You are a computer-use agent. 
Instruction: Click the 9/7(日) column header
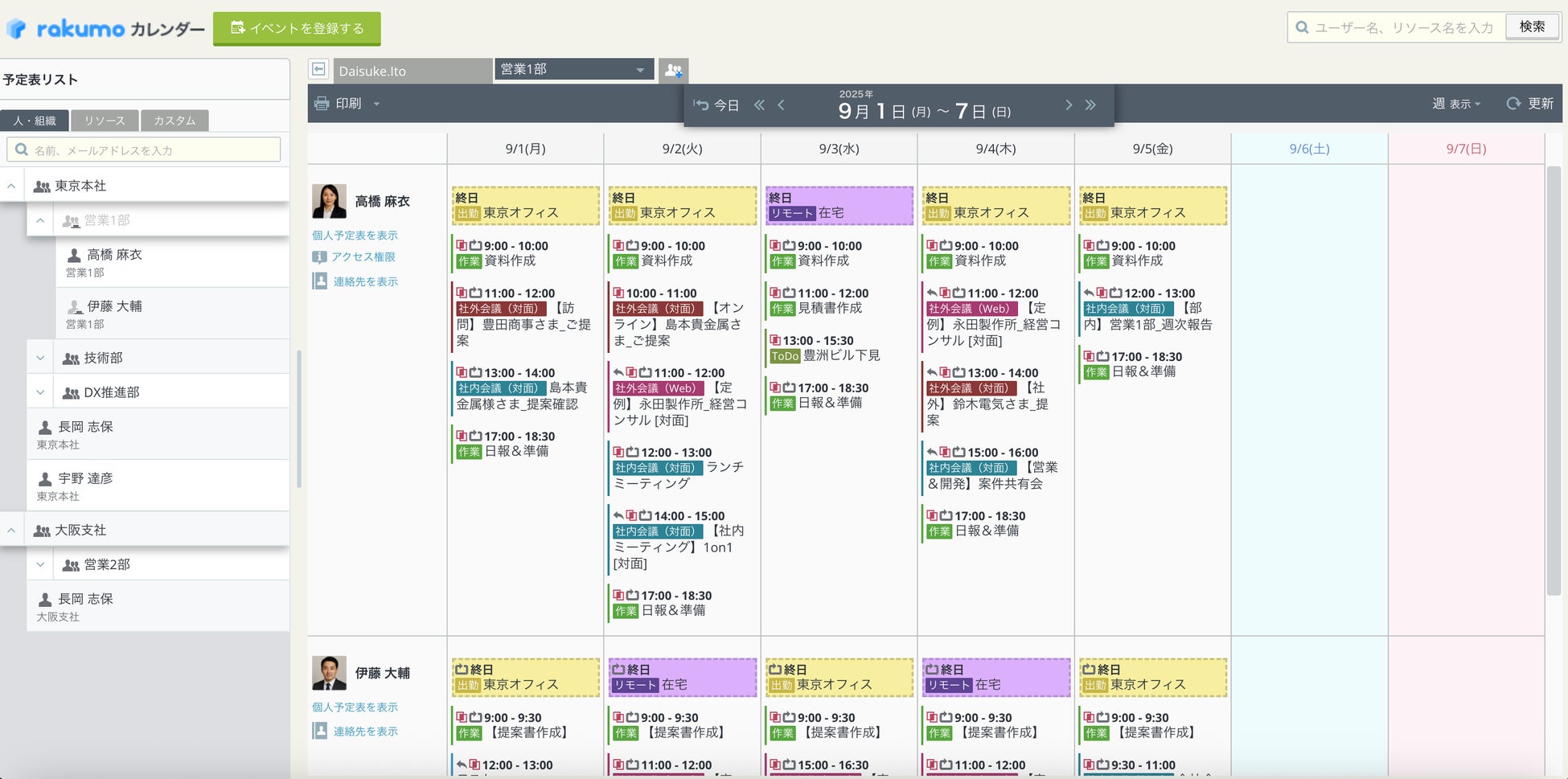[x=1466, y=149]
